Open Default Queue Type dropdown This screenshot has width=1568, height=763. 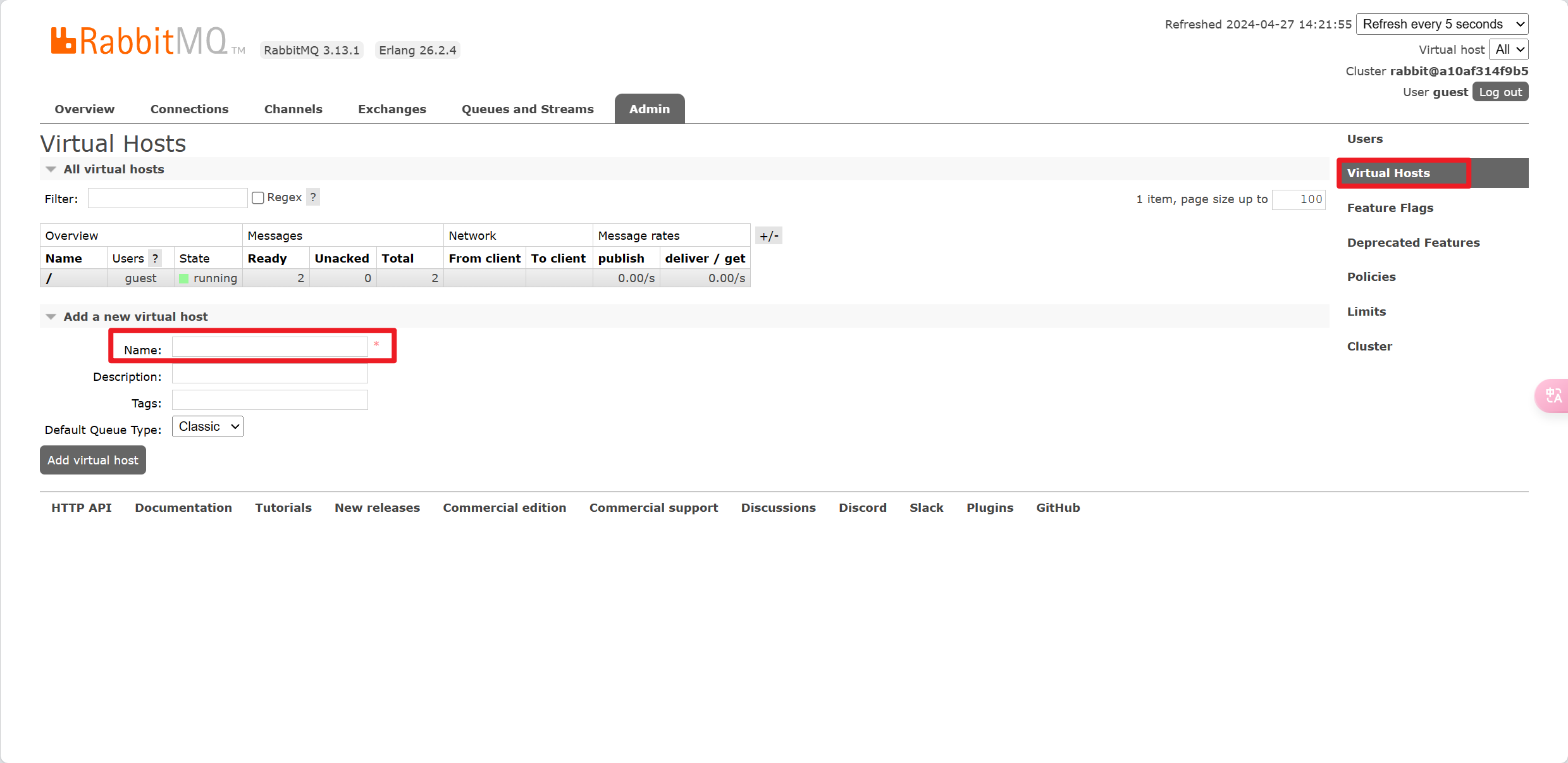coord(207,427)
